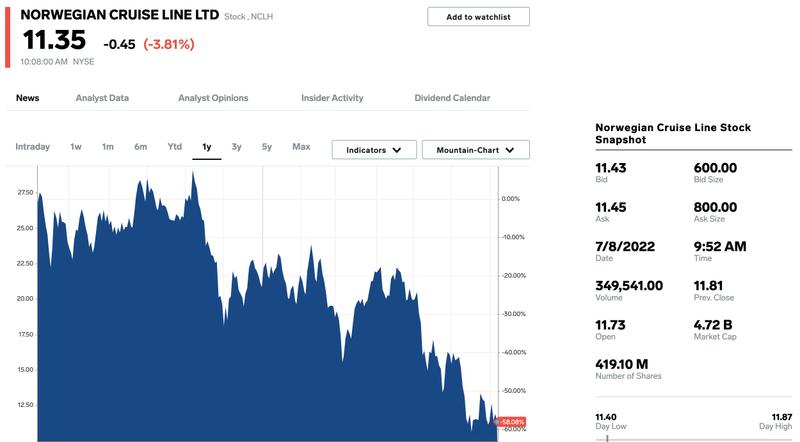Expand the Indicators dropdown

(x=374, y=150)
